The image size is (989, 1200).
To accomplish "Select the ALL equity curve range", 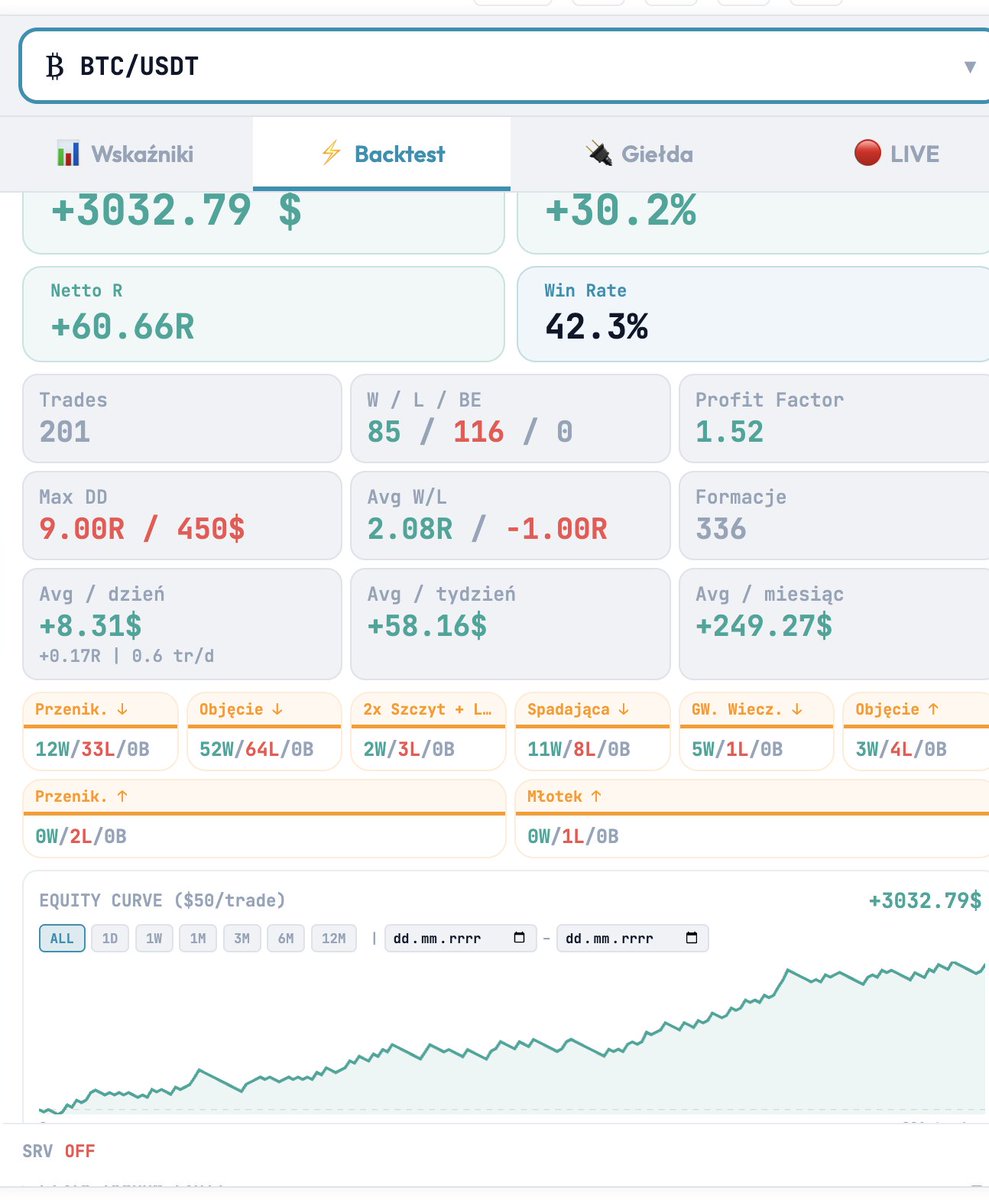I will 61,938.
